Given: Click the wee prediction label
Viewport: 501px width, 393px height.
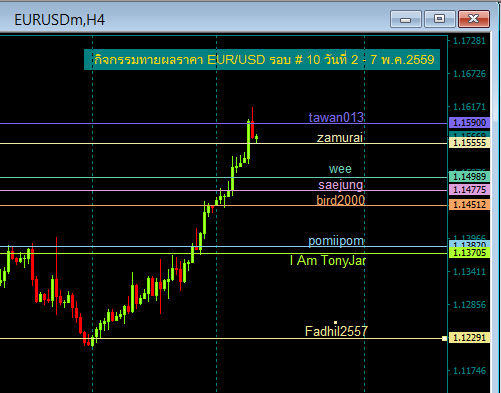Looking at the screenshot, I should [340, 169].
